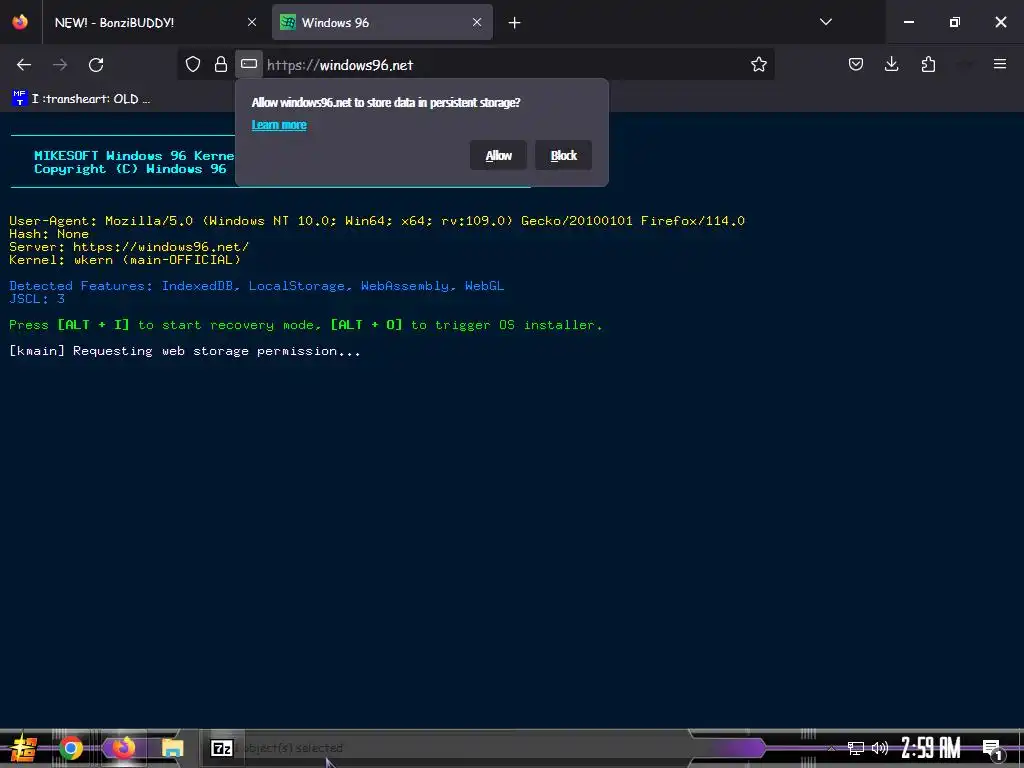This screenshot has width=1024, height=768.
Task: Save page to Pocket
Action: pyautogui.click(x=856, y=64)
